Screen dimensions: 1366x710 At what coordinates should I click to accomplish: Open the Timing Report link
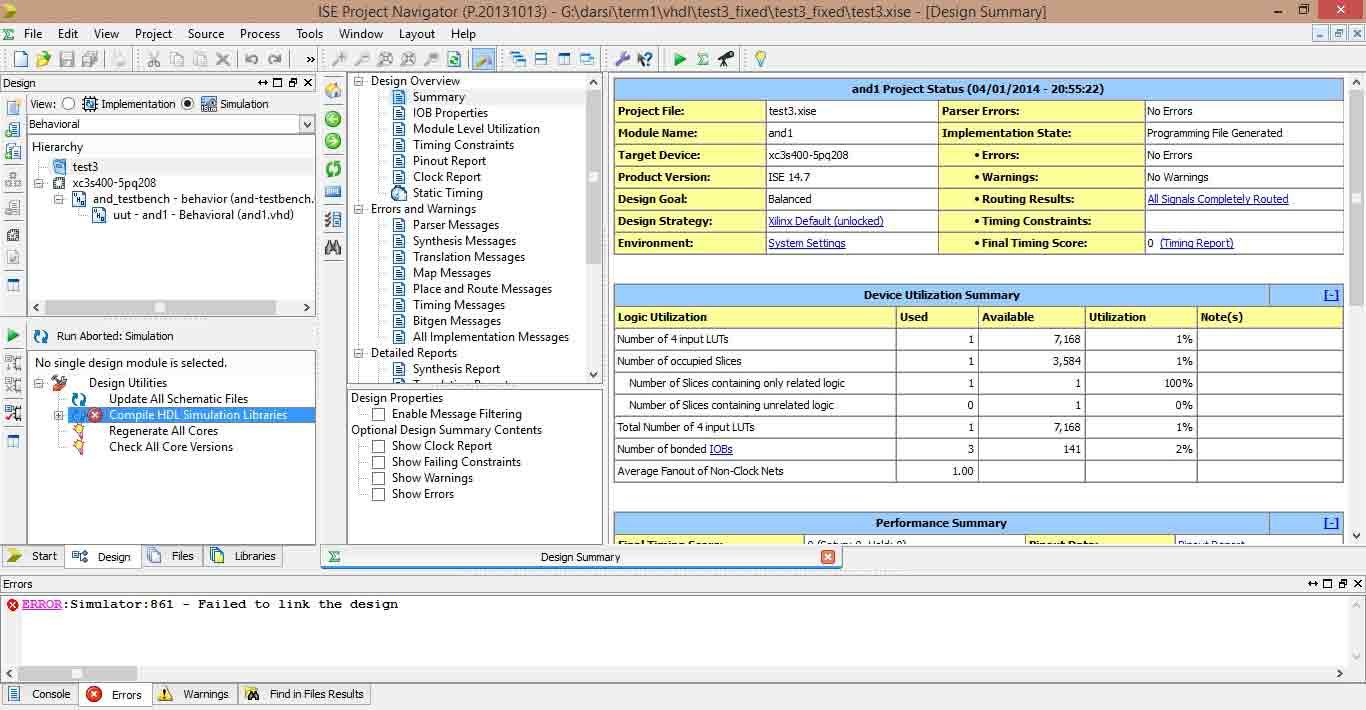tap(1197, 243)
